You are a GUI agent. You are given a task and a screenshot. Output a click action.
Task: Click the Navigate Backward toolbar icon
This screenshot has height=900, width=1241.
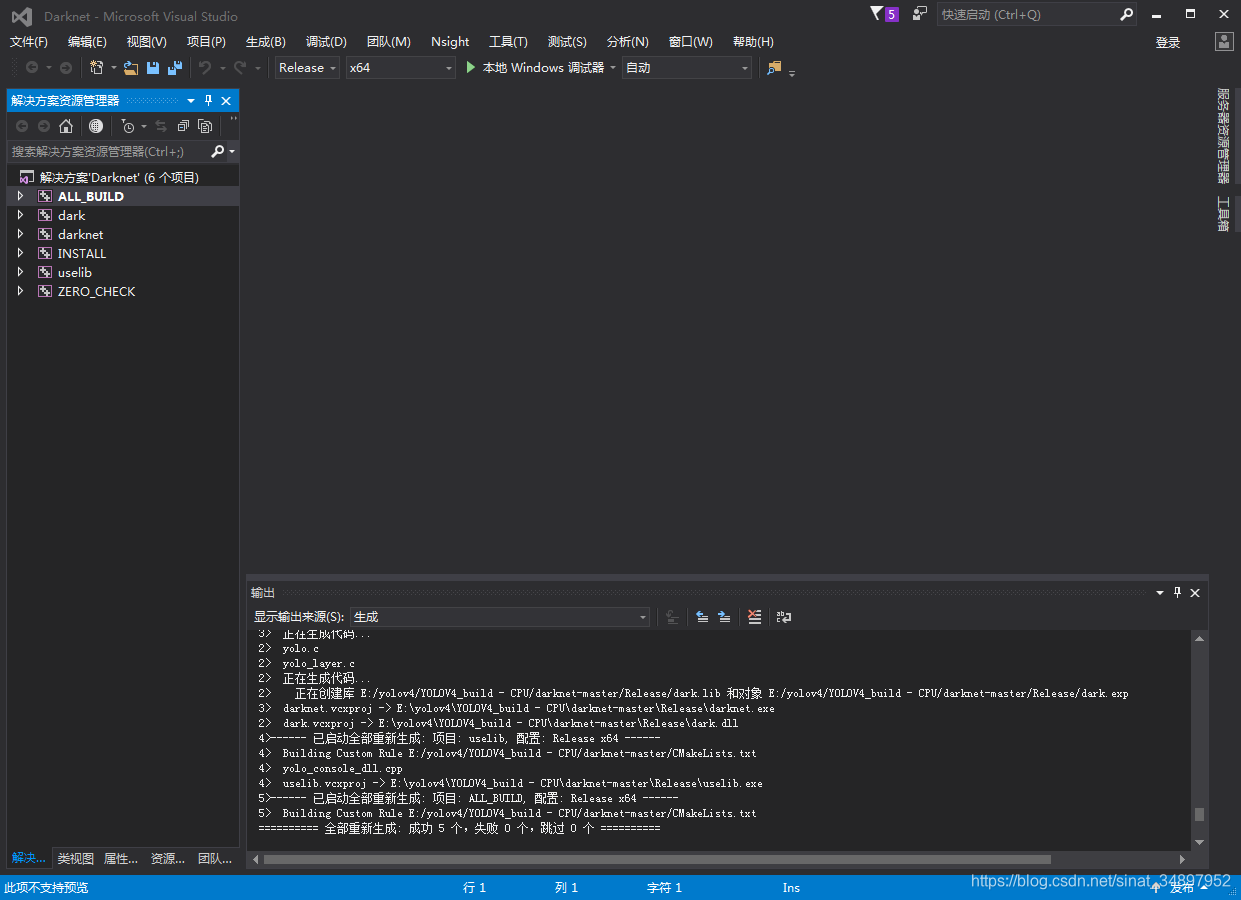tap(32, 68)
